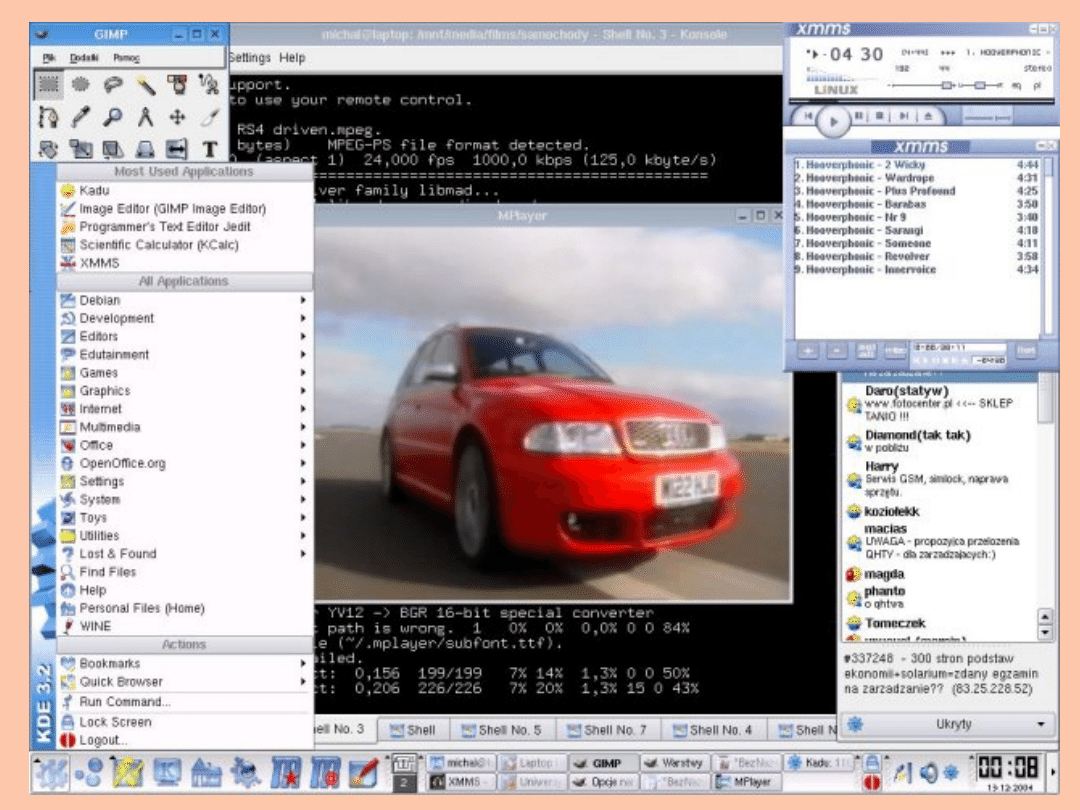Open the MPlayer taskbar entry
Screen dimensions: 1080x810
(x=745, y=782)
